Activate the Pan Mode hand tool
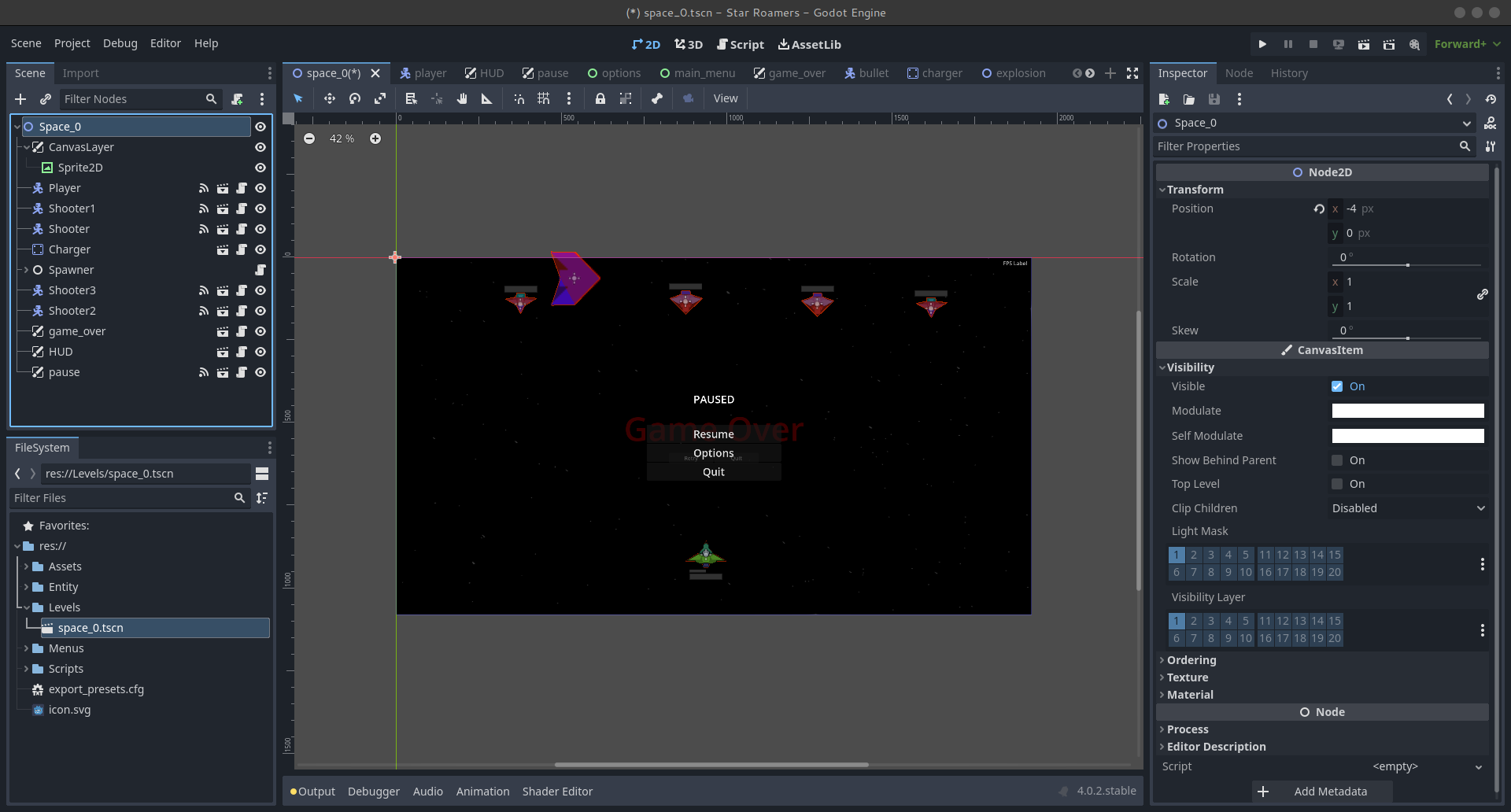This screenshot has height=812, width=1511. (x=462, y=98)
